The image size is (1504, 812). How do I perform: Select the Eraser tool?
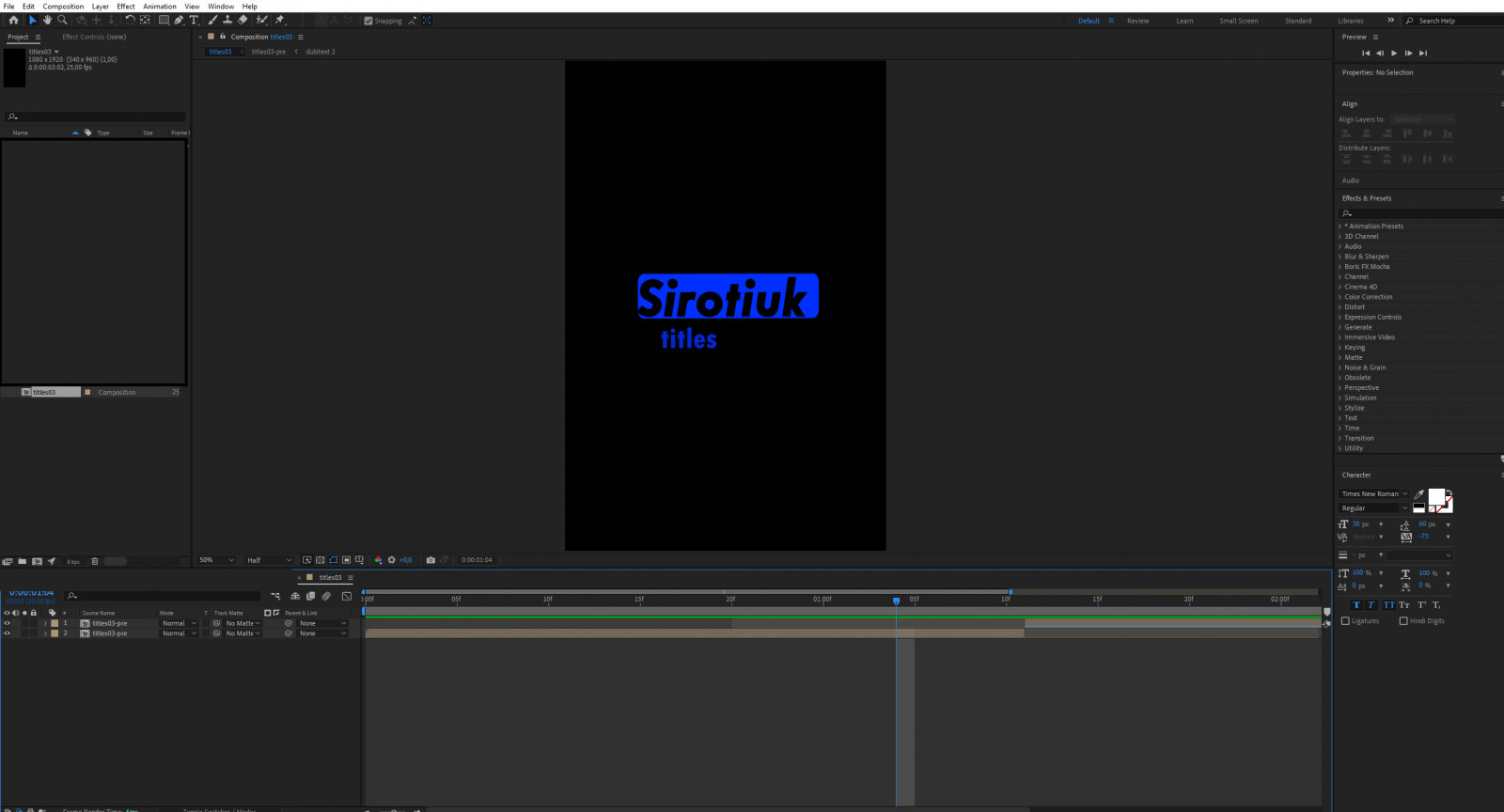click(x=243, y=20)
